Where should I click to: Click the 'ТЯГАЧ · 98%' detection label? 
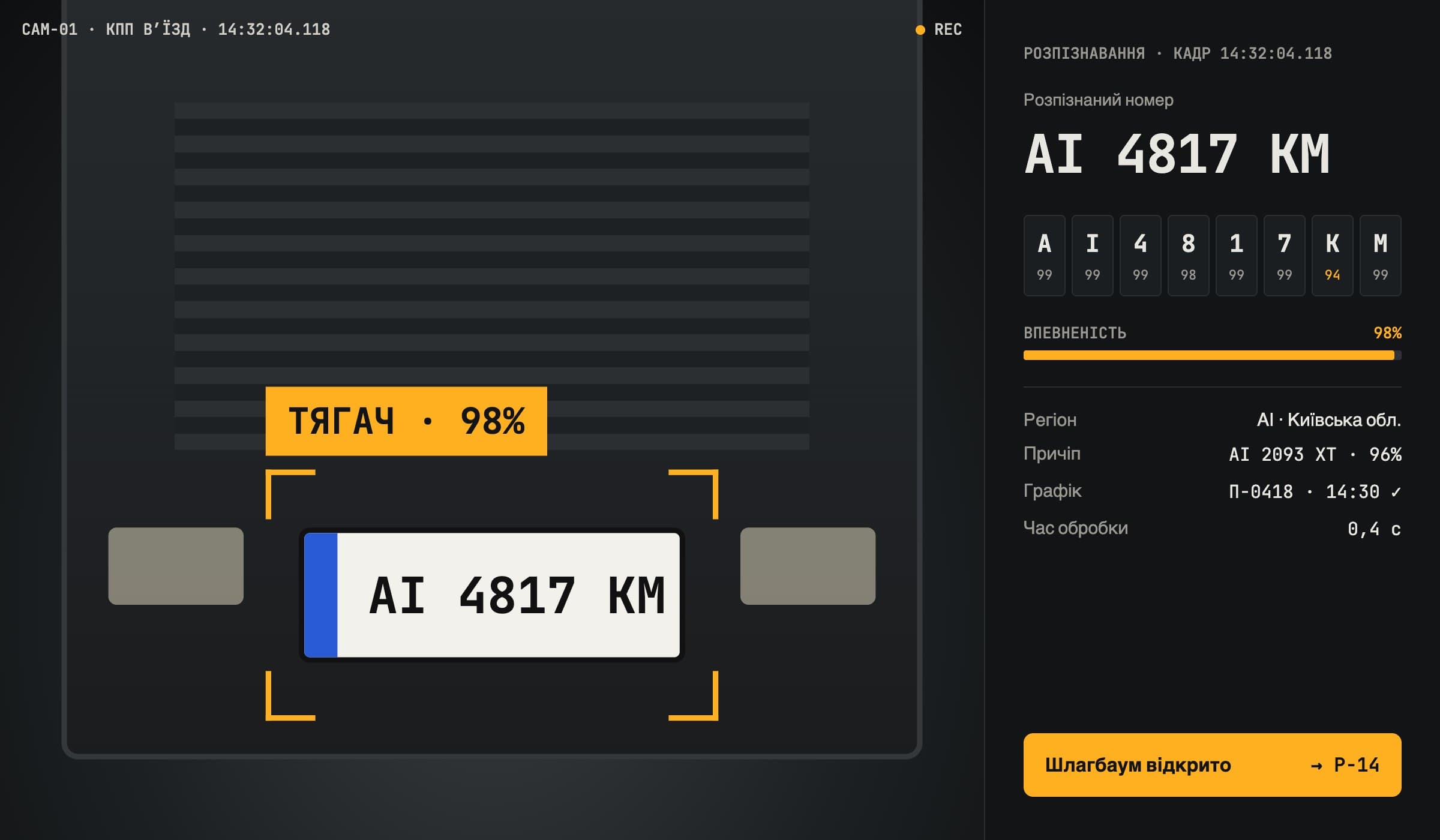click(x=406, y=421)
